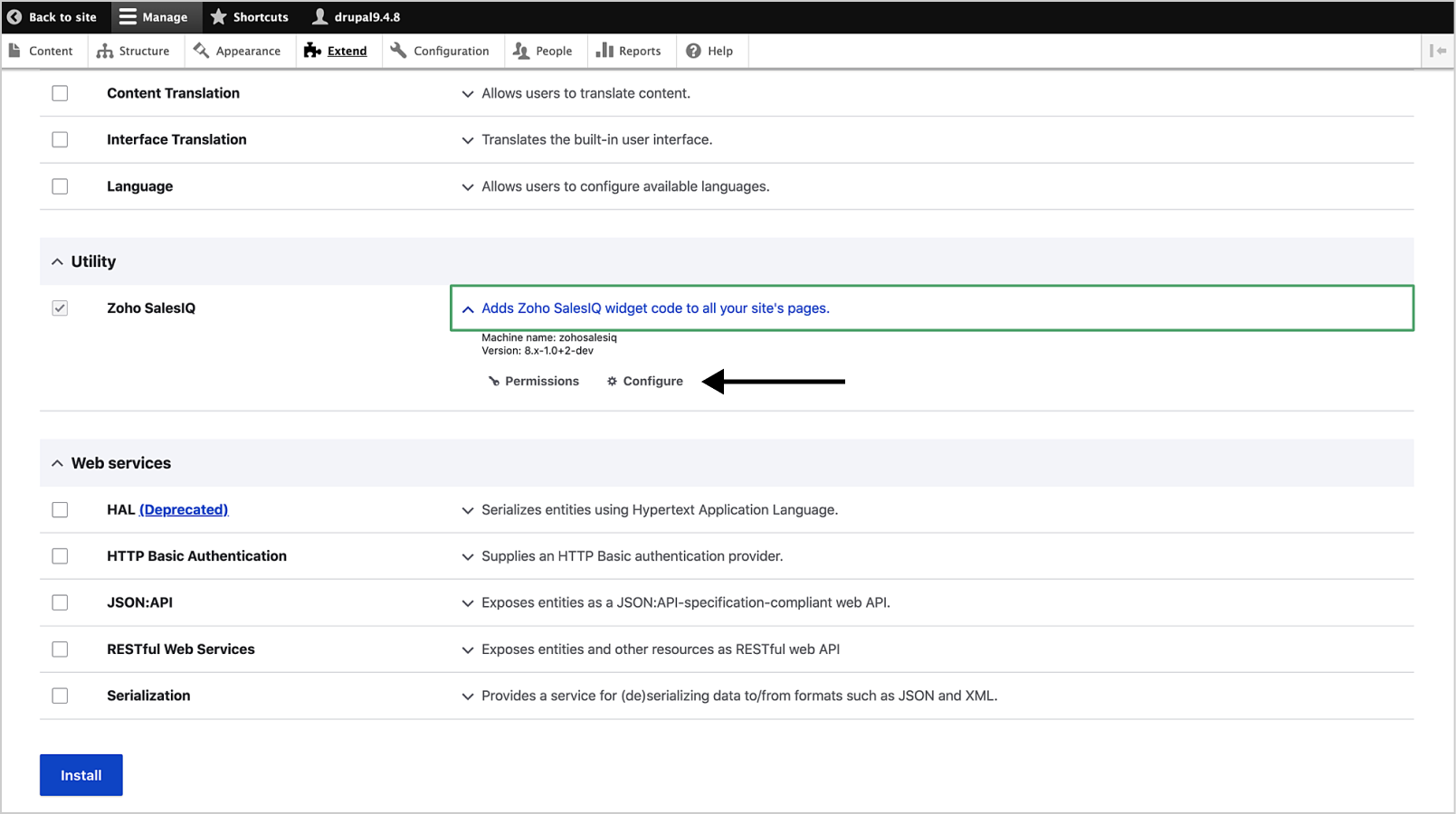Enable the Content Translation module checkbox
1456x814 pixels.
point(60,93)
